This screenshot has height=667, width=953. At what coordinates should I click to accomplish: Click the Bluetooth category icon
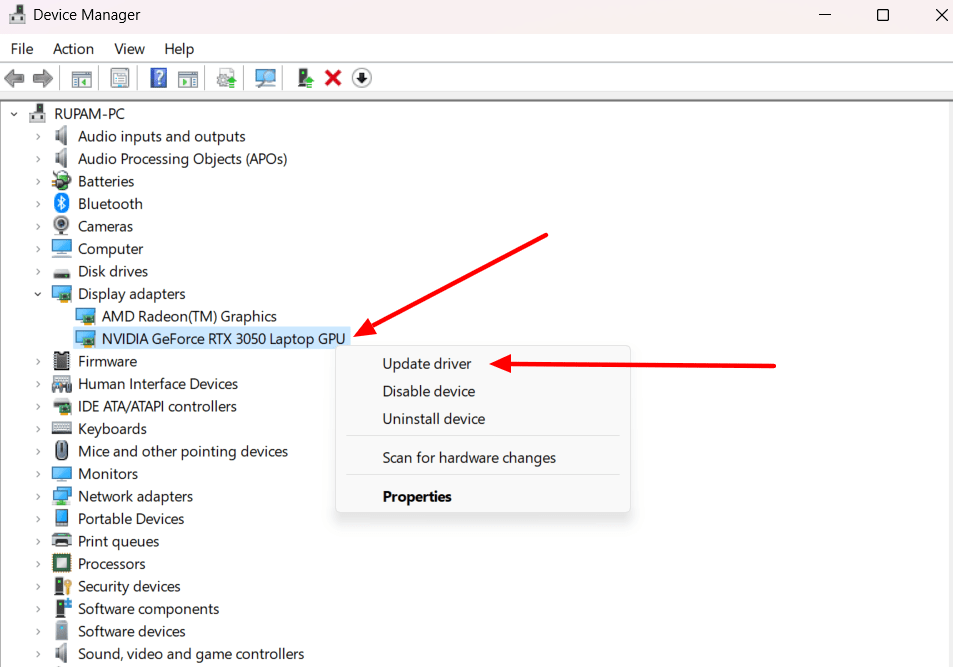(x=61, y=203)
